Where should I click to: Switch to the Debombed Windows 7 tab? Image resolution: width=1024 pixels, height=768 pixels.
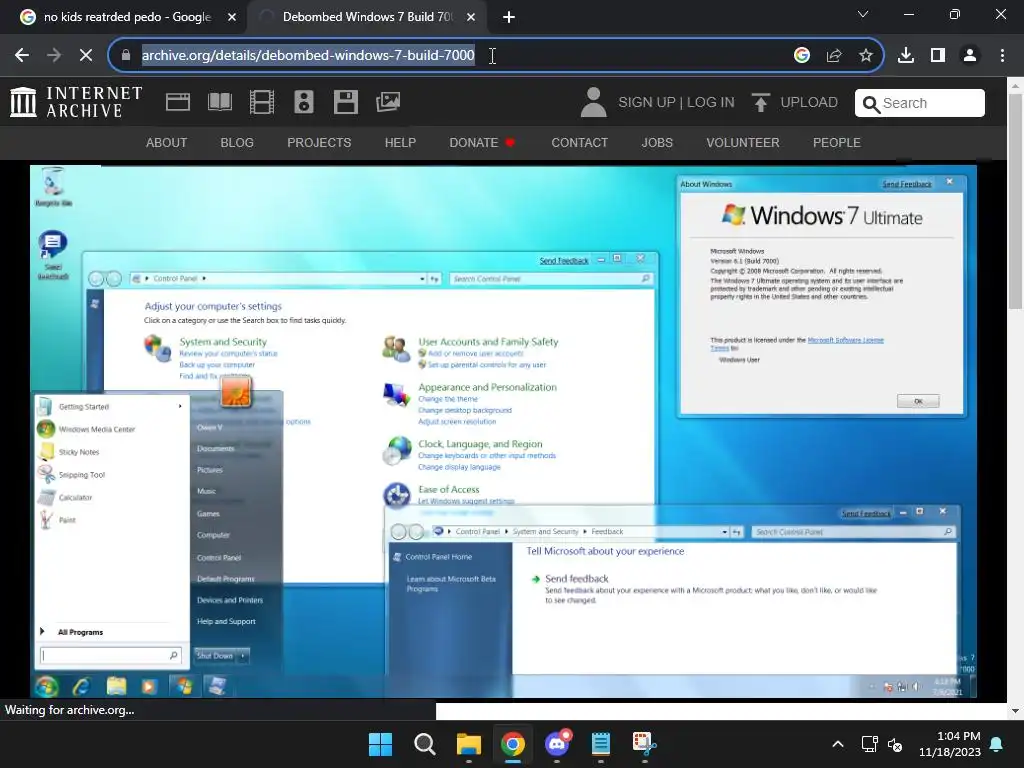click(367, 17)
